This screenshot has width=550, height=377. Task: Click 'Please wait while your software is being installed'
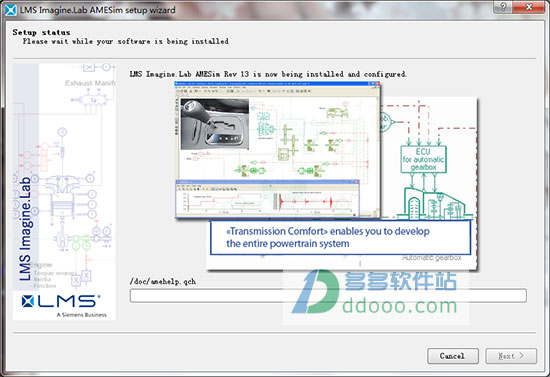click(x=126, y=41)
